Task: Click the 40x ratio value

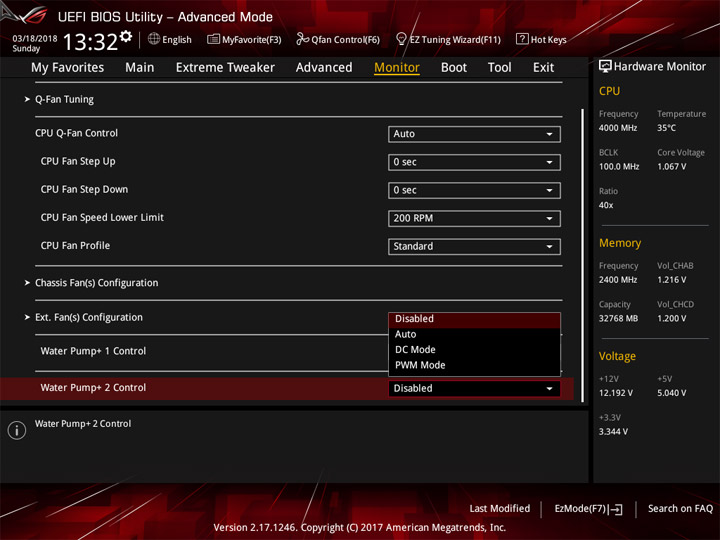Action: (x=606, y=205)
